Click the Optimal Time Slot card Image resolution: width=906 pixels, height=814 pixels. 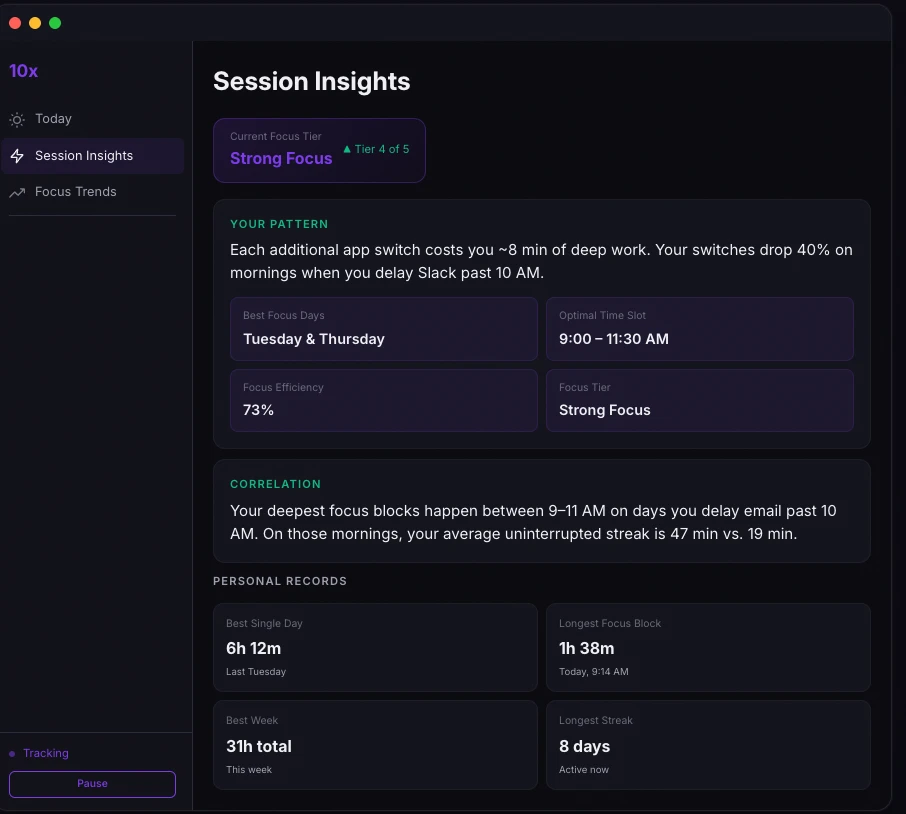coord(699,329)
